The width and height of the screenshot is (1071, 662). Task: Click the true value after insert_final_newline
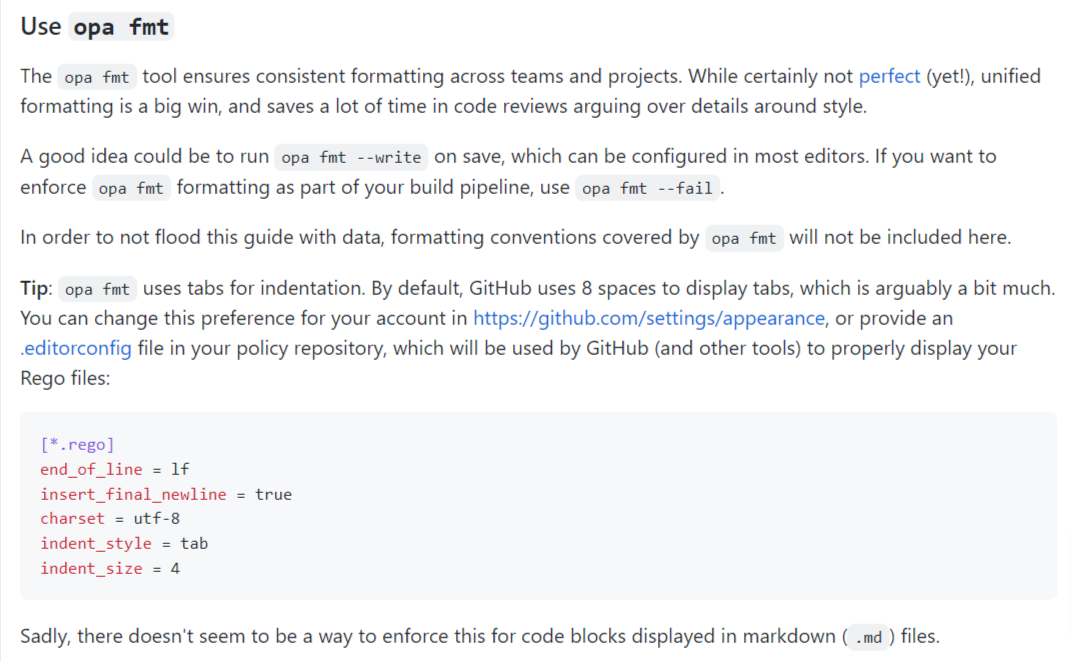275,493
